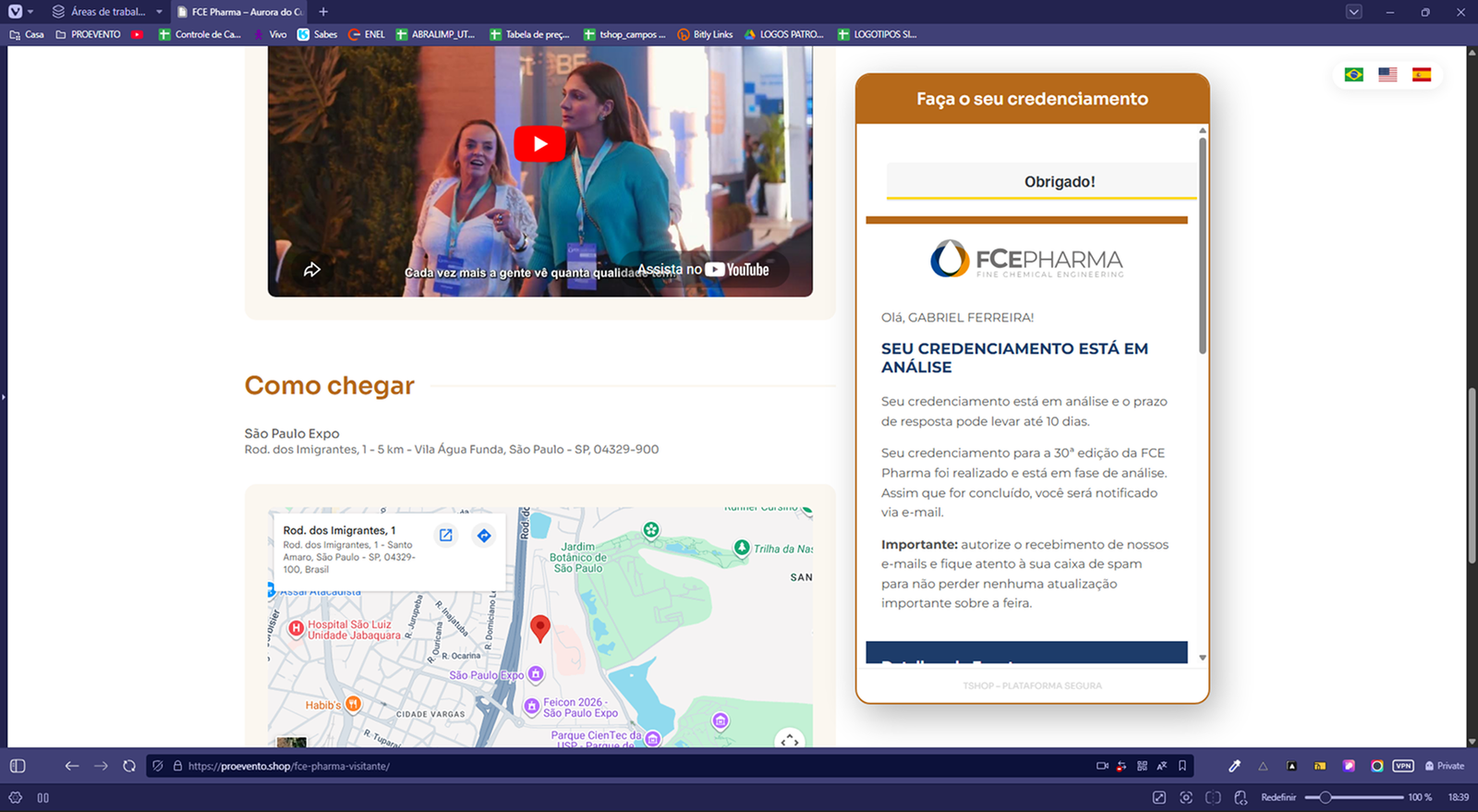Viewport: 1478px width, 812px height.
Task: Activate the eyedropper color picker extension
Action: (1235, 766)
